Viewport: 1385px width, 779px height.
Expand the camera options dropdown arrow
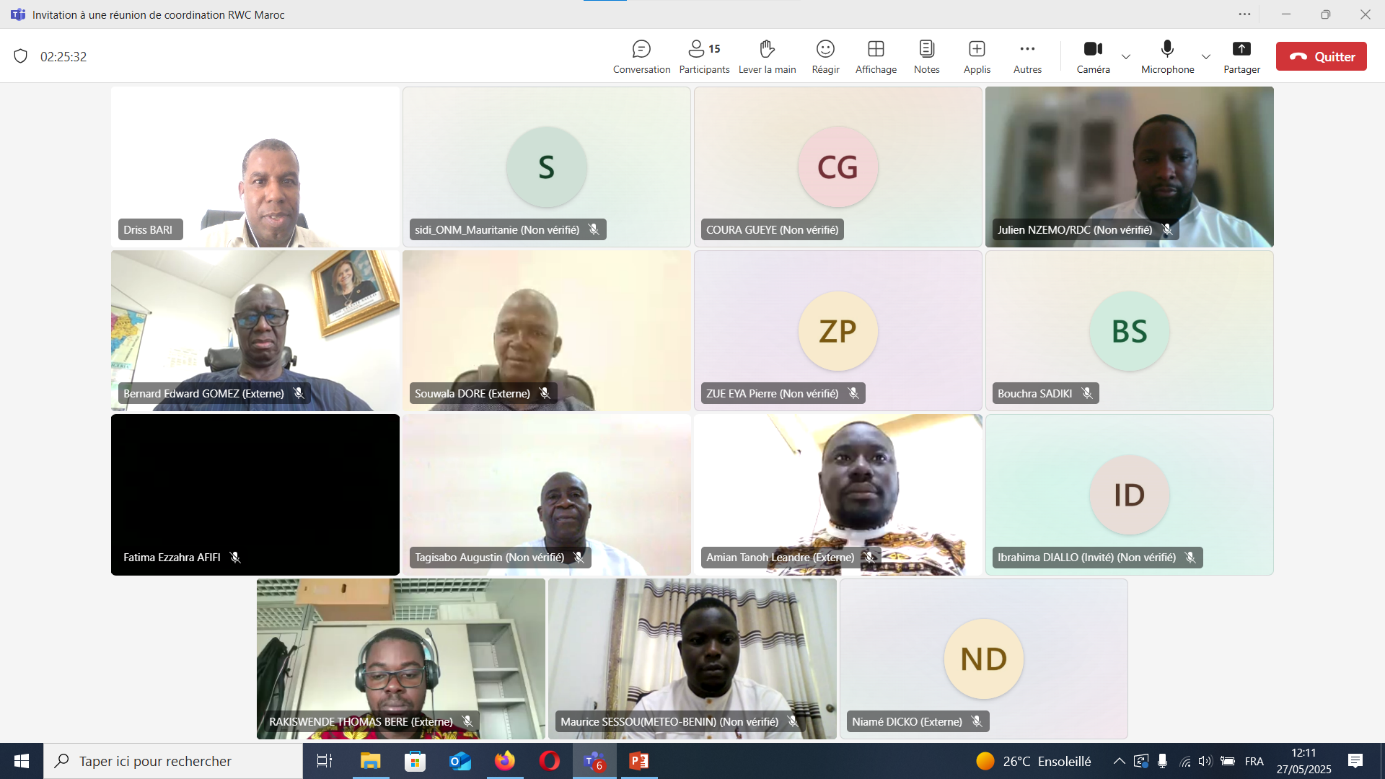pos(1126,57)
